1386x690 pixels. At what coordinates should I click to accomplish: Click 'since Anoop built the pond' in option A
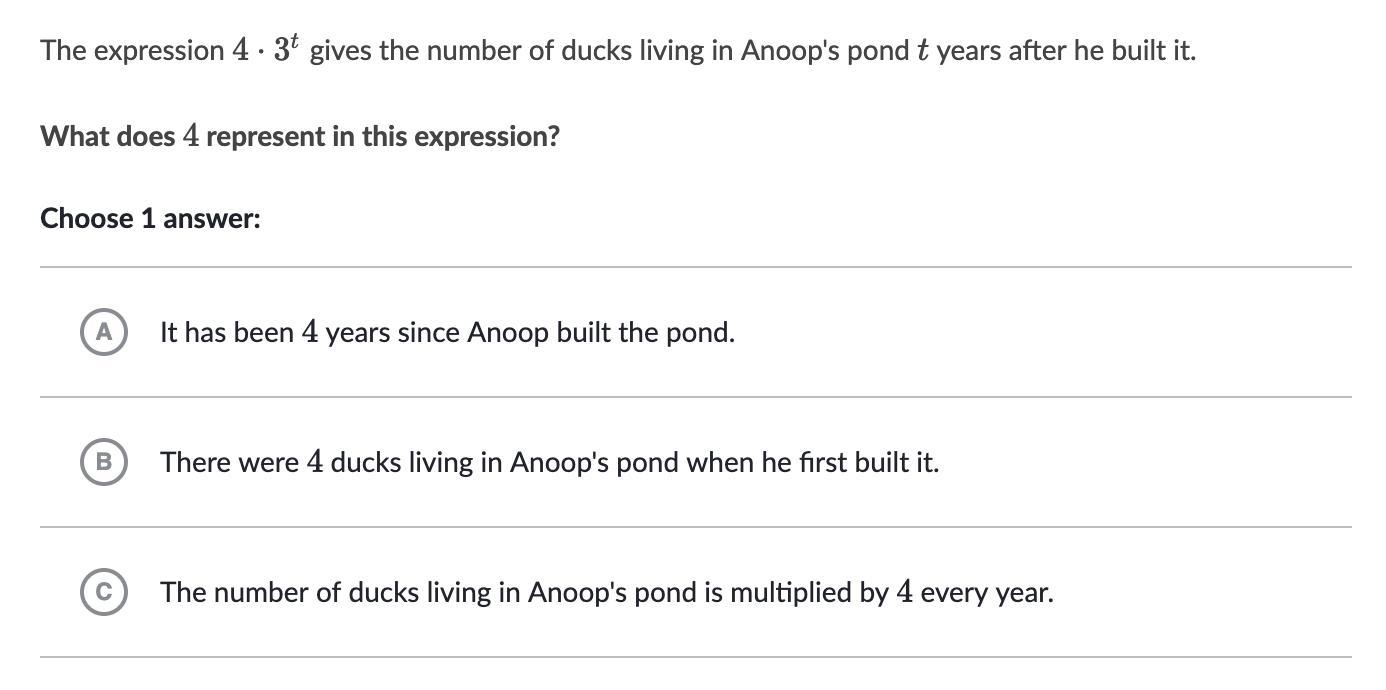point(566,332)
